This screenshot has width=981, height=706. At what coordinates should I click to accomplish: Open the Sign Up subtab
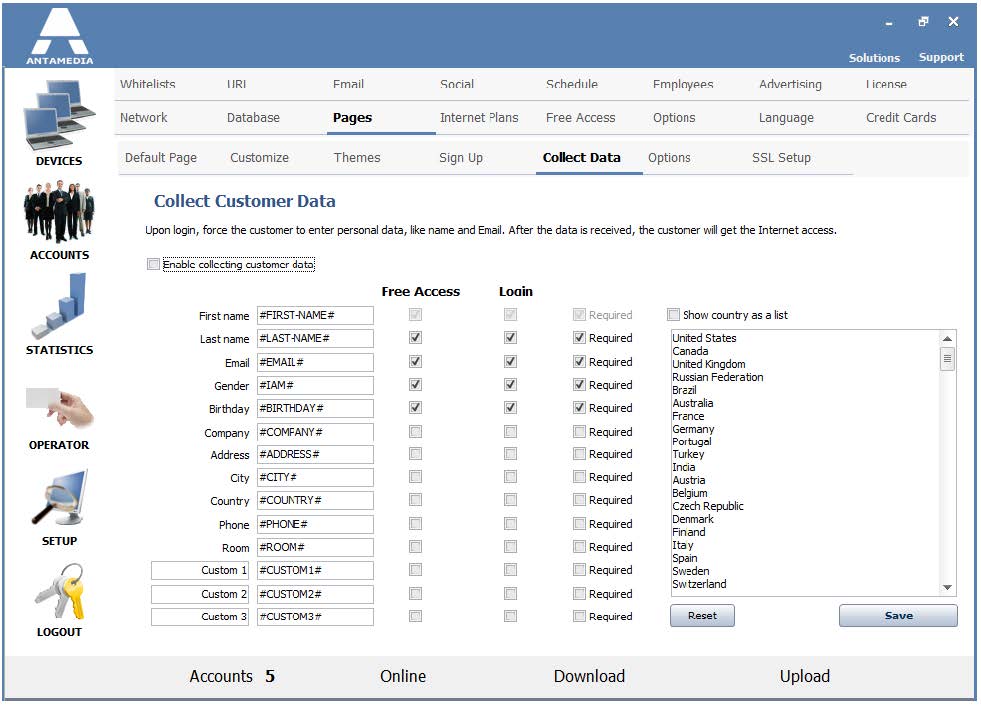(461, 158)
